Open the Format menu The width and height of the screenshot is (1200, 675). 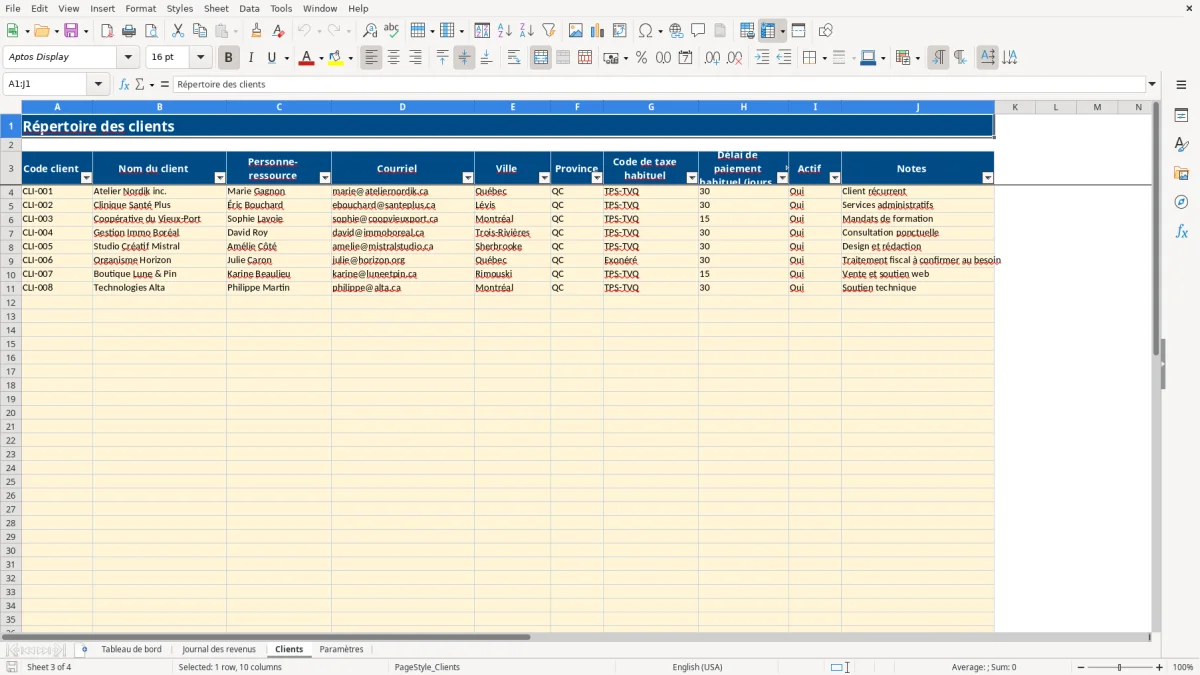pyautogui.click(x=140, y=8)
